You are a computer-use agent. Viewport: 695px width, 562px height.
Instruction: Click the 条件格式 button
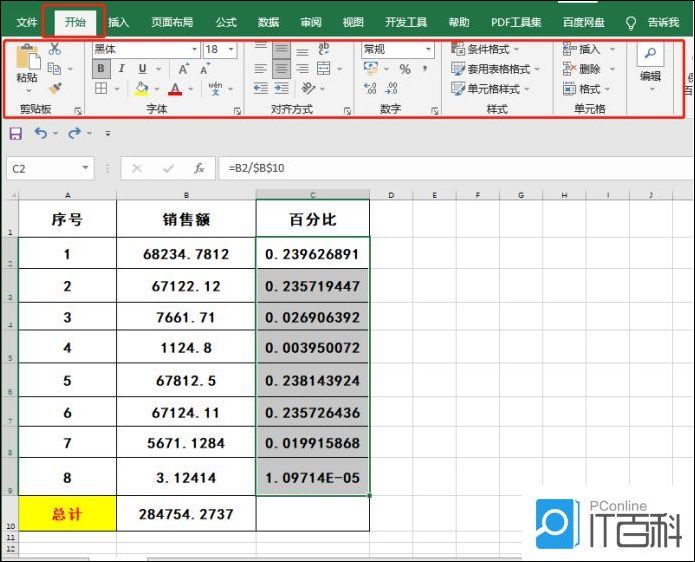point(487,49)
